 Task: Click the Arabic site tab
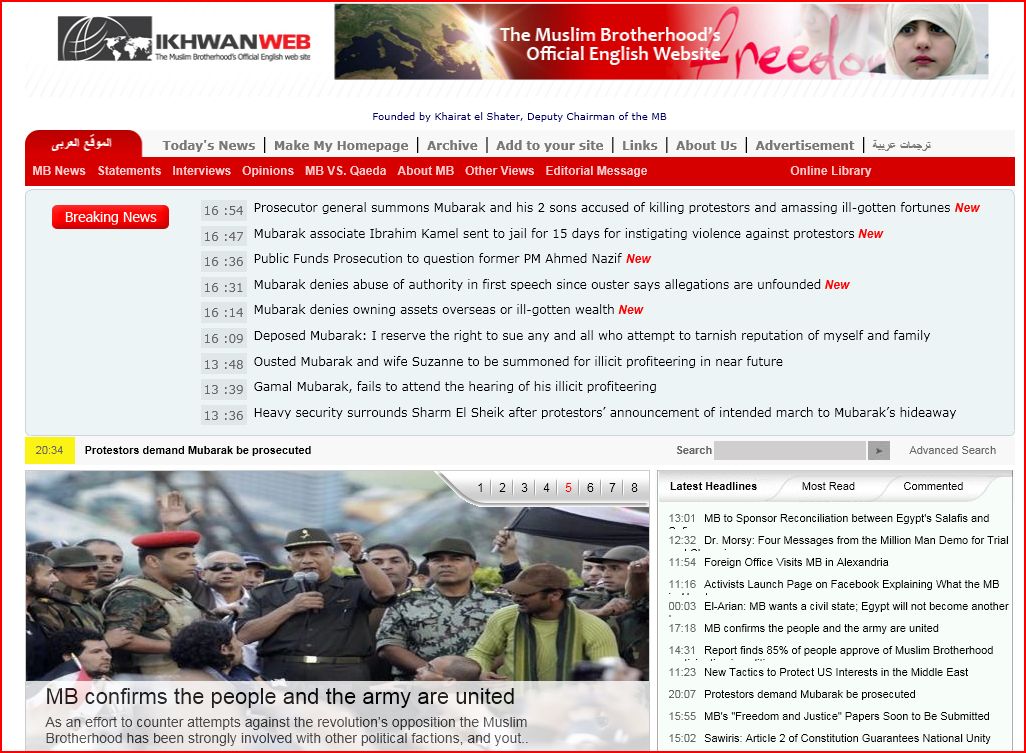click(x=82, y=144)
